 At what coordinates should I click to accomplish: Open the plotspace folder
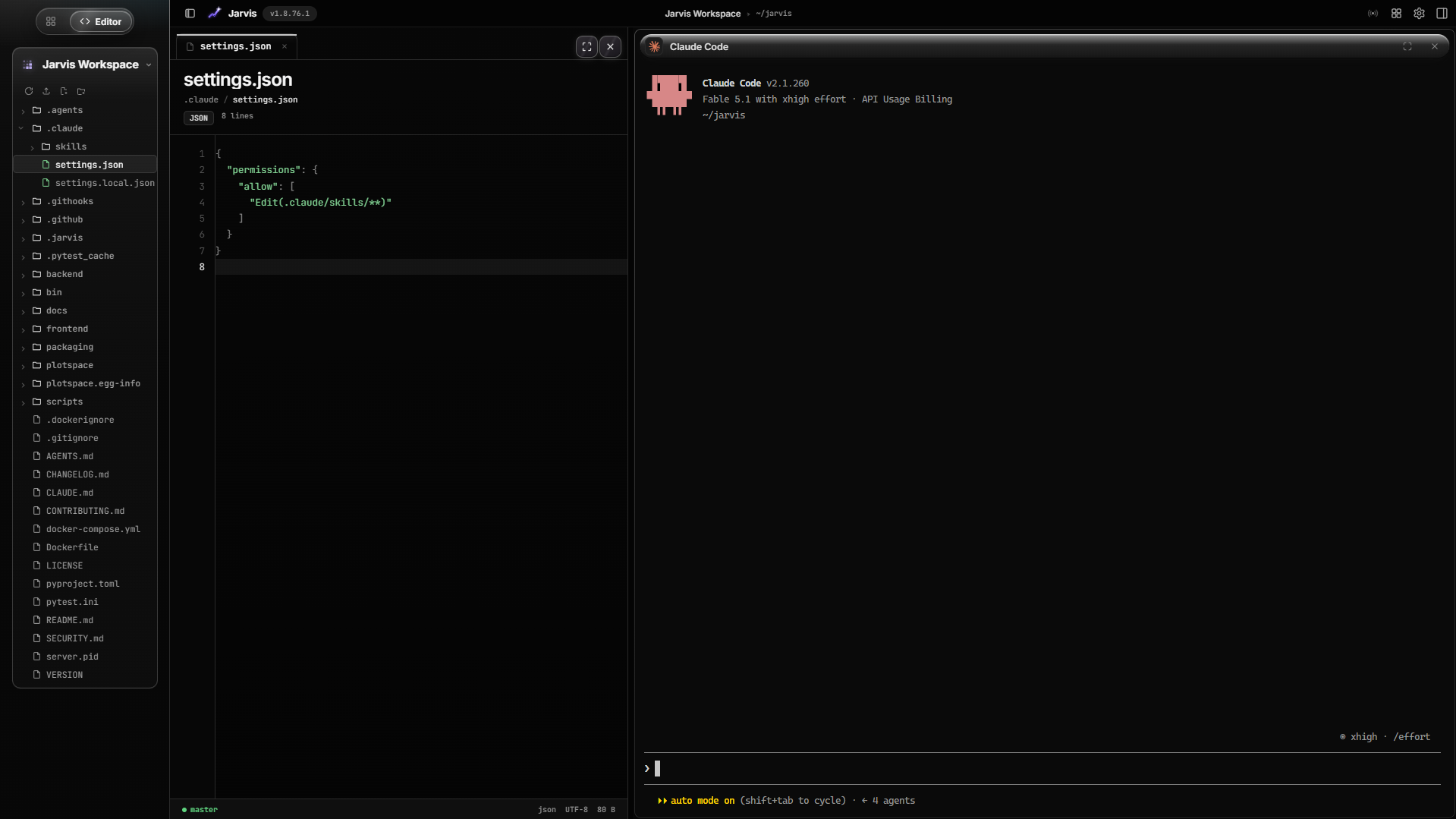pos(85,365)
